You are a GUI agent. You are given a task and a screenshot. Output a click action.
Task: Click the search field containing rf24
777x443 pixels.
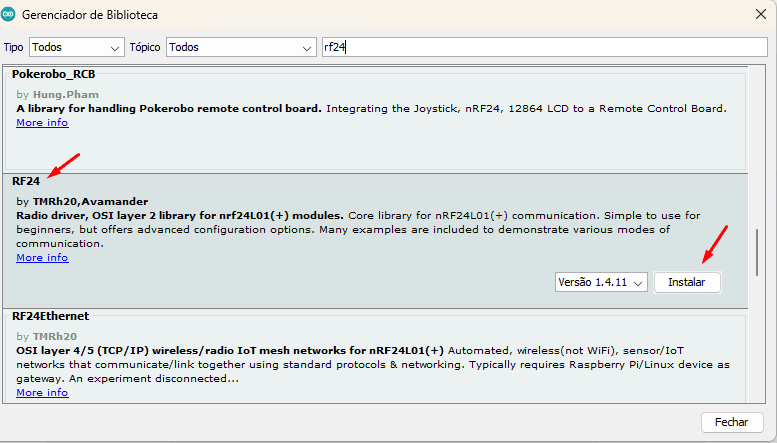(x=544, y=48)
